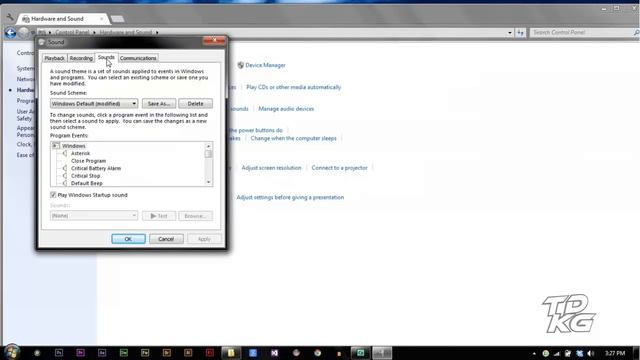Confirm the Sound dialog with OK
The width and height of the screenshot is (640, 360).
(128, 239)
